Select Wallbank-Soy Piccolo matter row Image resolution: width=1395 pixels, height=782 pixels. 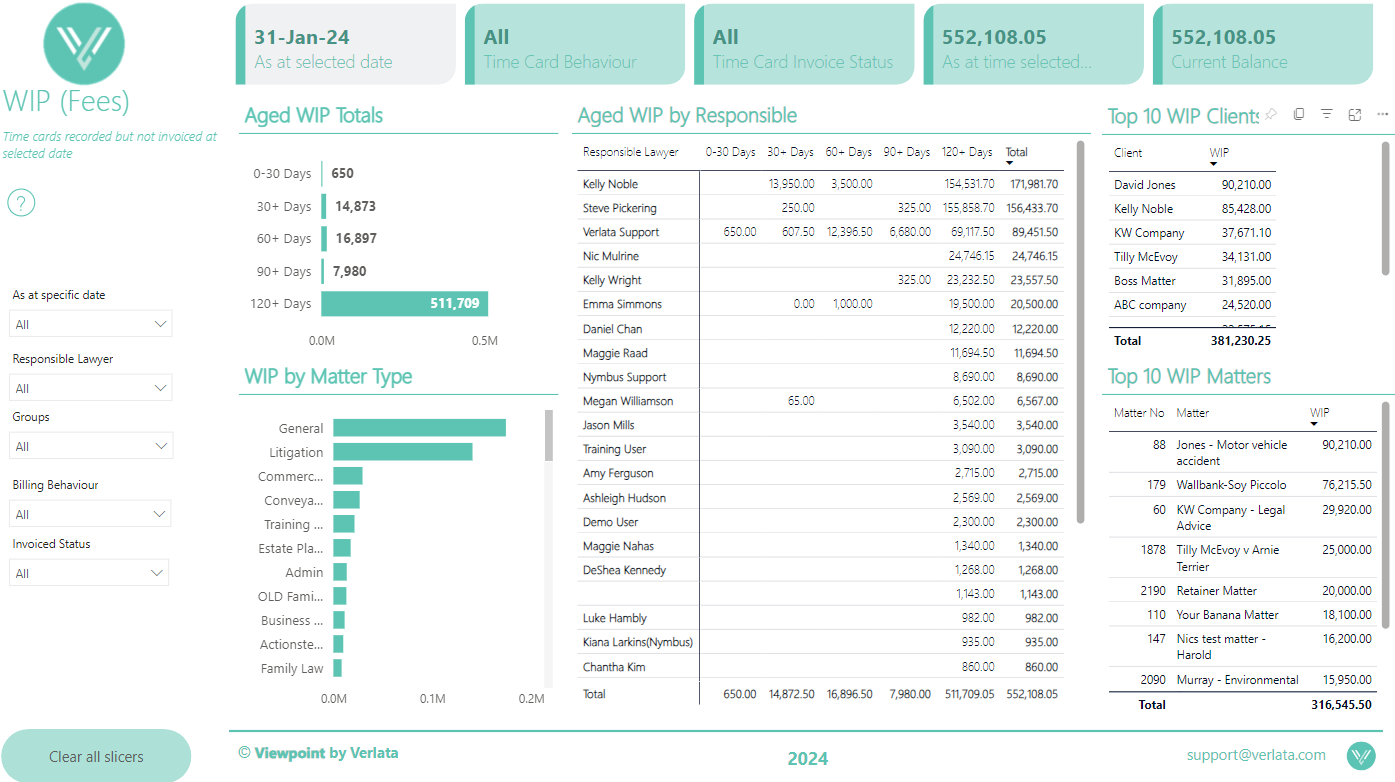1243,485
